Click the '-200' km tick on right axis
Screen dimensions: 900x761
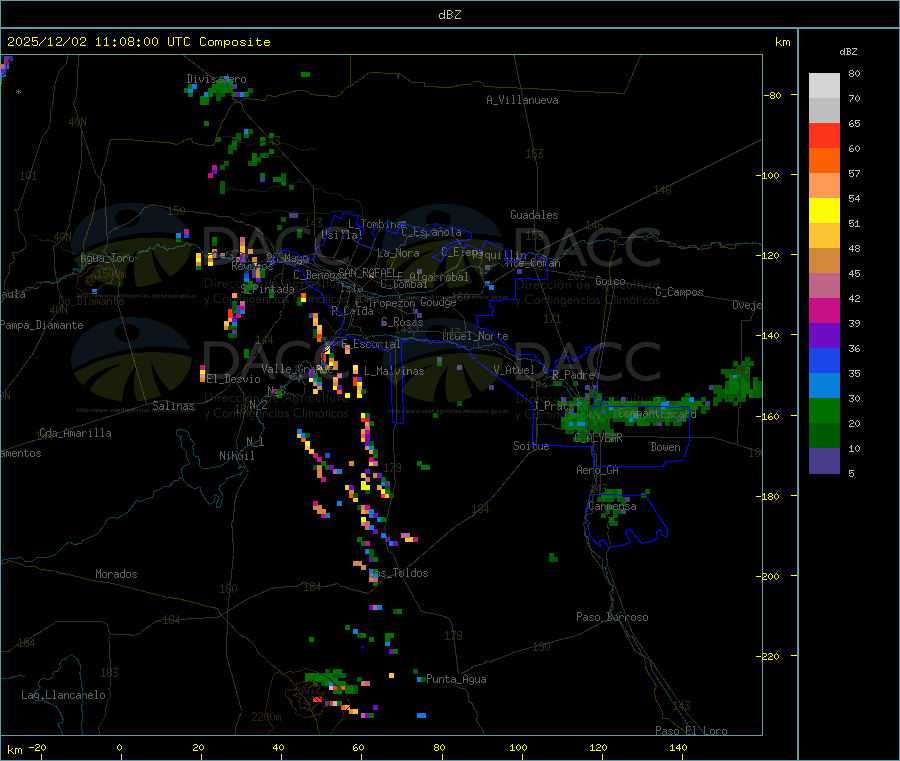(x=770, y=576)
